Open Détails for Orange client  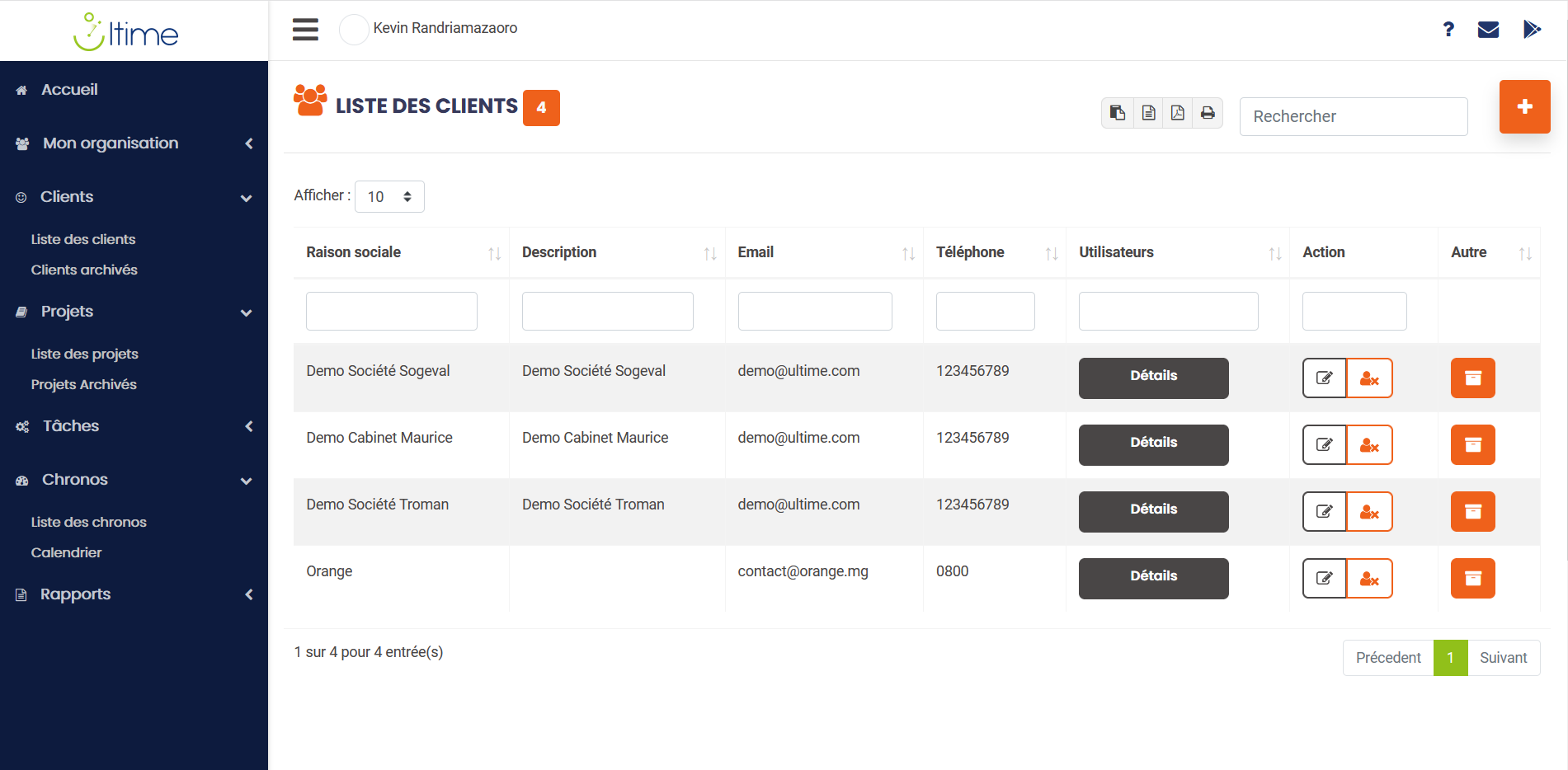[1154, 578]
